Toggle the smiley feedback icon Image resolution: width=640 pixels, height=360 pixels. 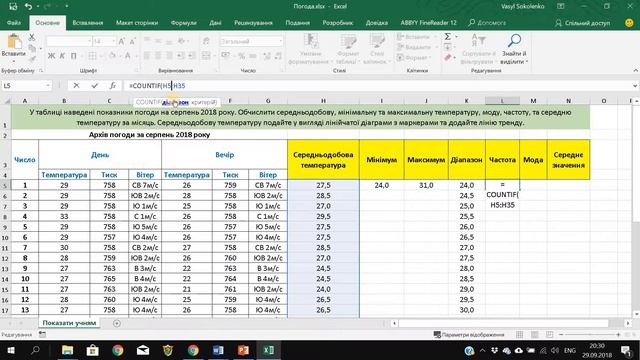click(629, 23)
